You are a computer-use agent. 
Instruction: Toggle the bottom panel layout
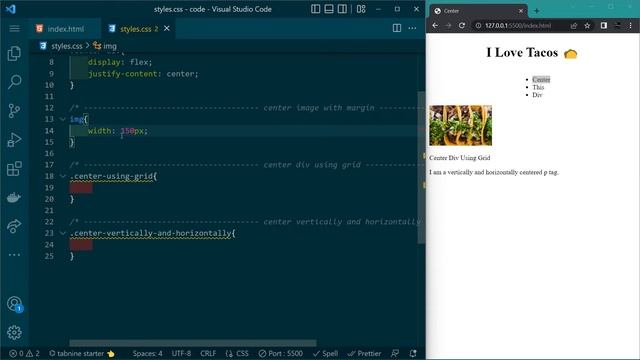329,9
